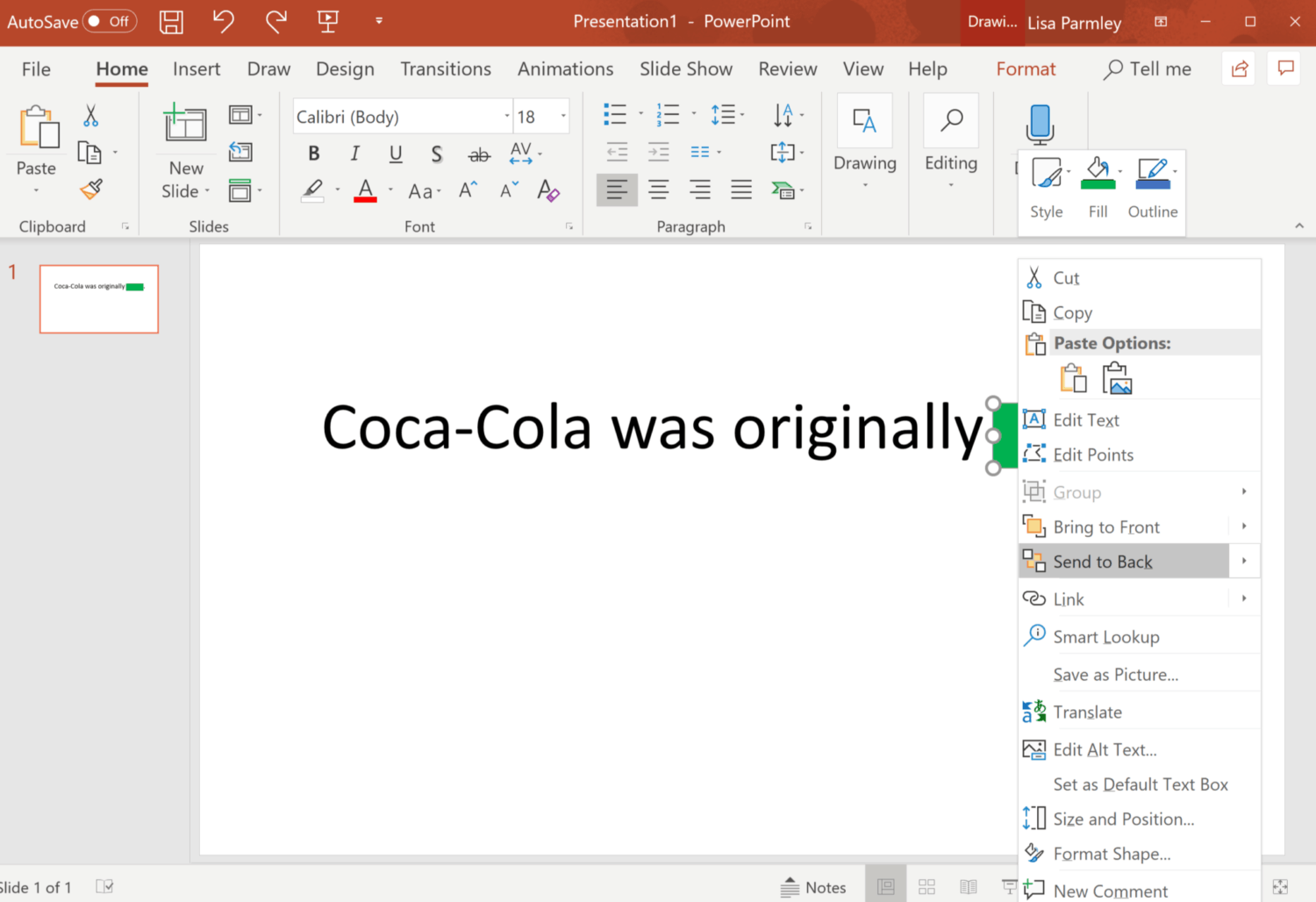Toggle Strikethrough formatting

478,154
